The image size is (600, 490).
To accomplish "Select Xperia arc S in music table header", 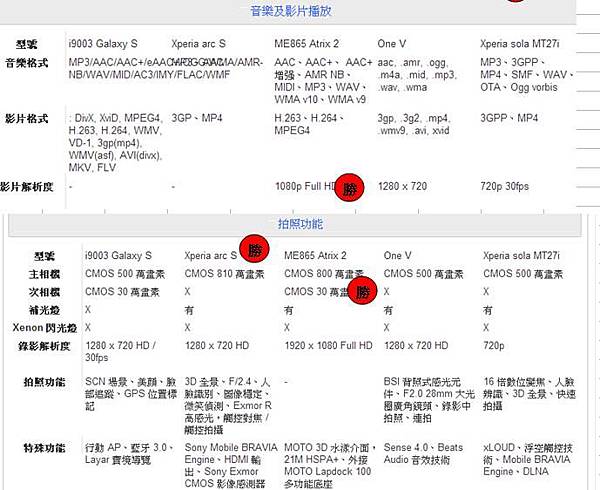I will 198,44.
